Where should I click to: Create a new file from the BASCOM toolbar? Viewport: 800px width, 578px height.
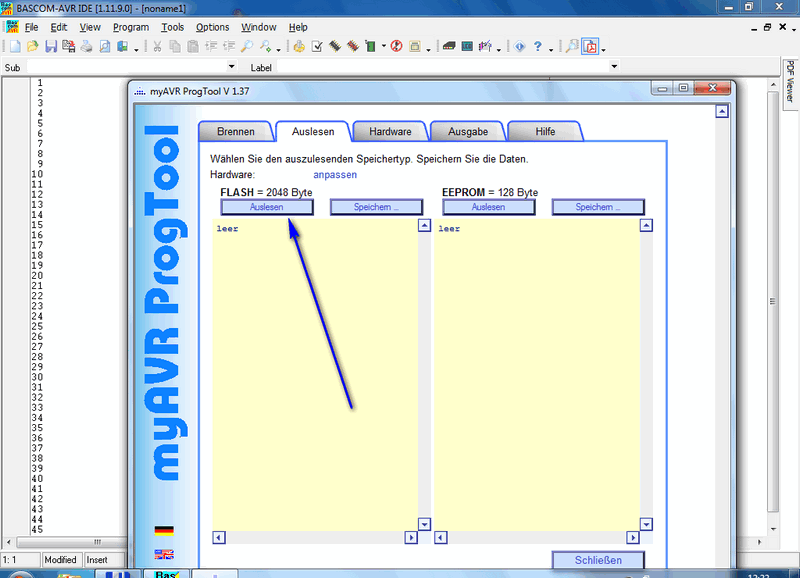point(15,46)
